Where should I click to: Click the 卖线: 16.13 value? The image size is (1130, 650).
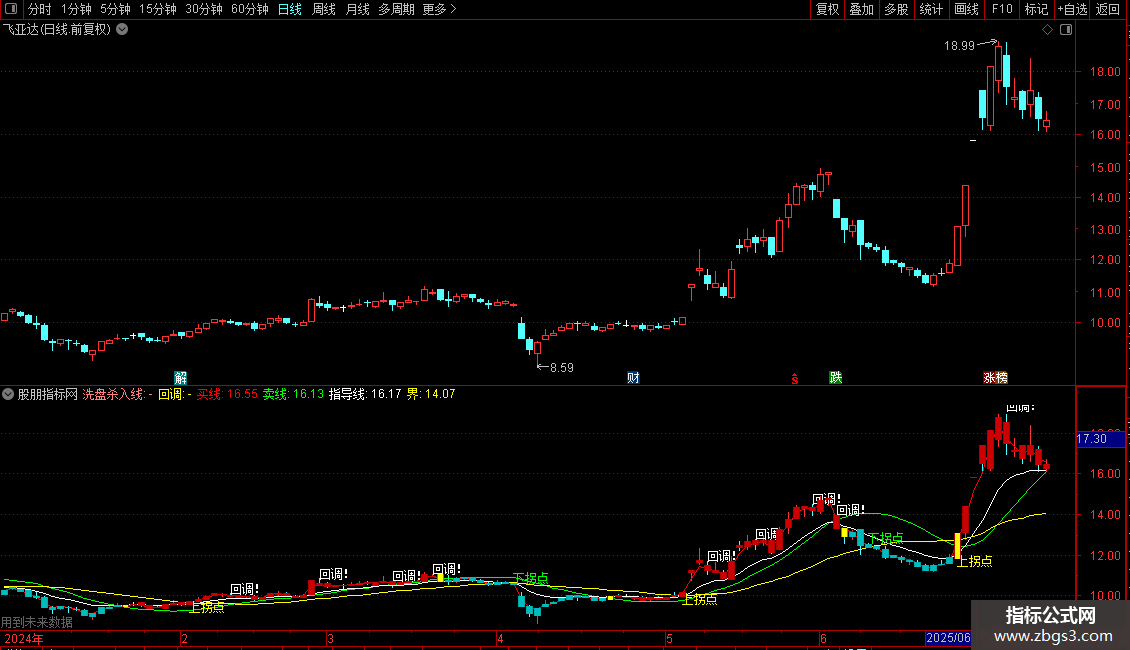tap(293, 394)
